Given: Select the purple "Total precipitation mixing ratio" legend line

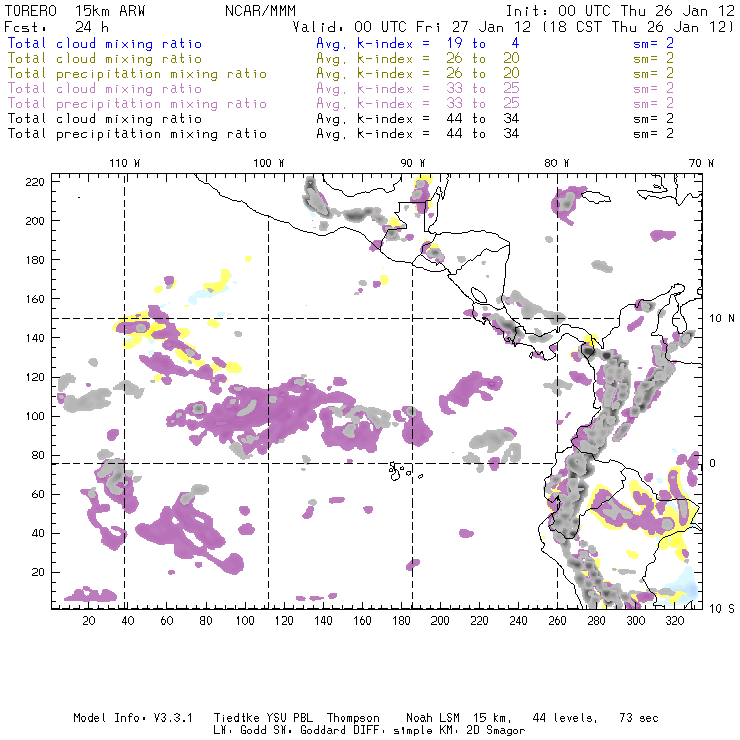Looking at the screenshot, I should tap(137, 104).
